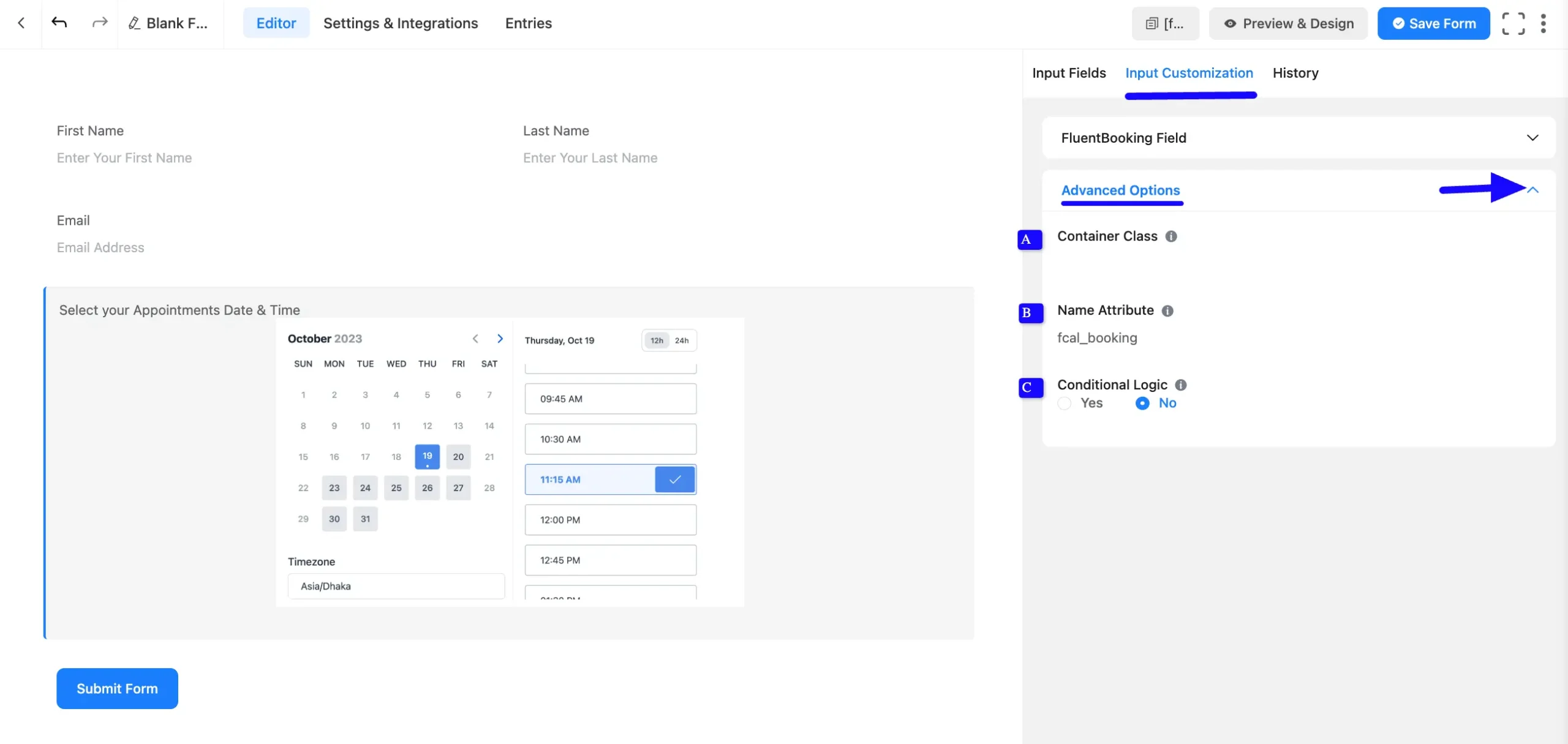
Task: Click the Name Attribute info icon
Action: point(1167,311)
